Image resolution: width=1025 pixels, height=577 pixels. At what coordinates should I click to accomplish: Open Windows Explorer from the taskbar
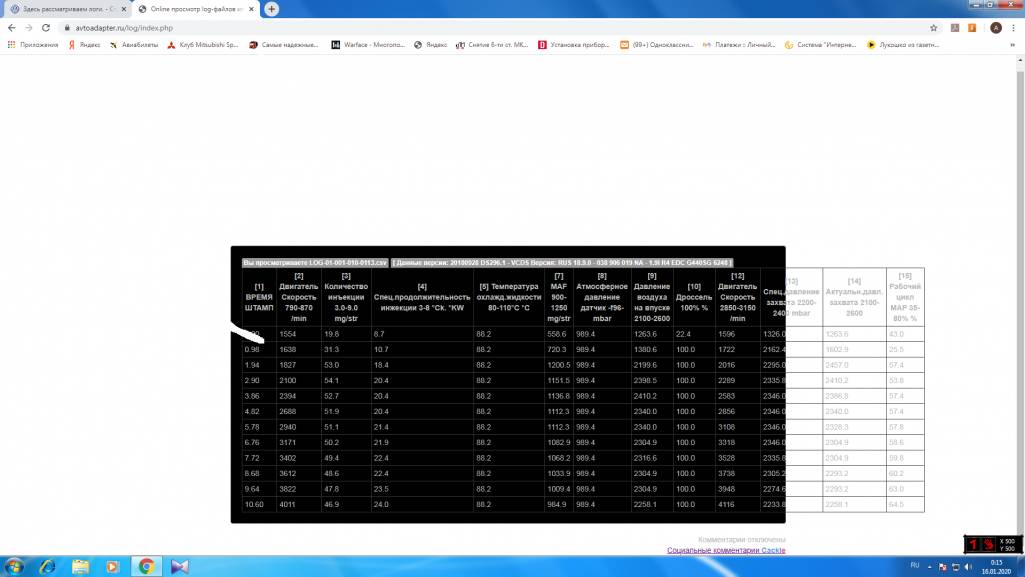(x=80, y=566)
